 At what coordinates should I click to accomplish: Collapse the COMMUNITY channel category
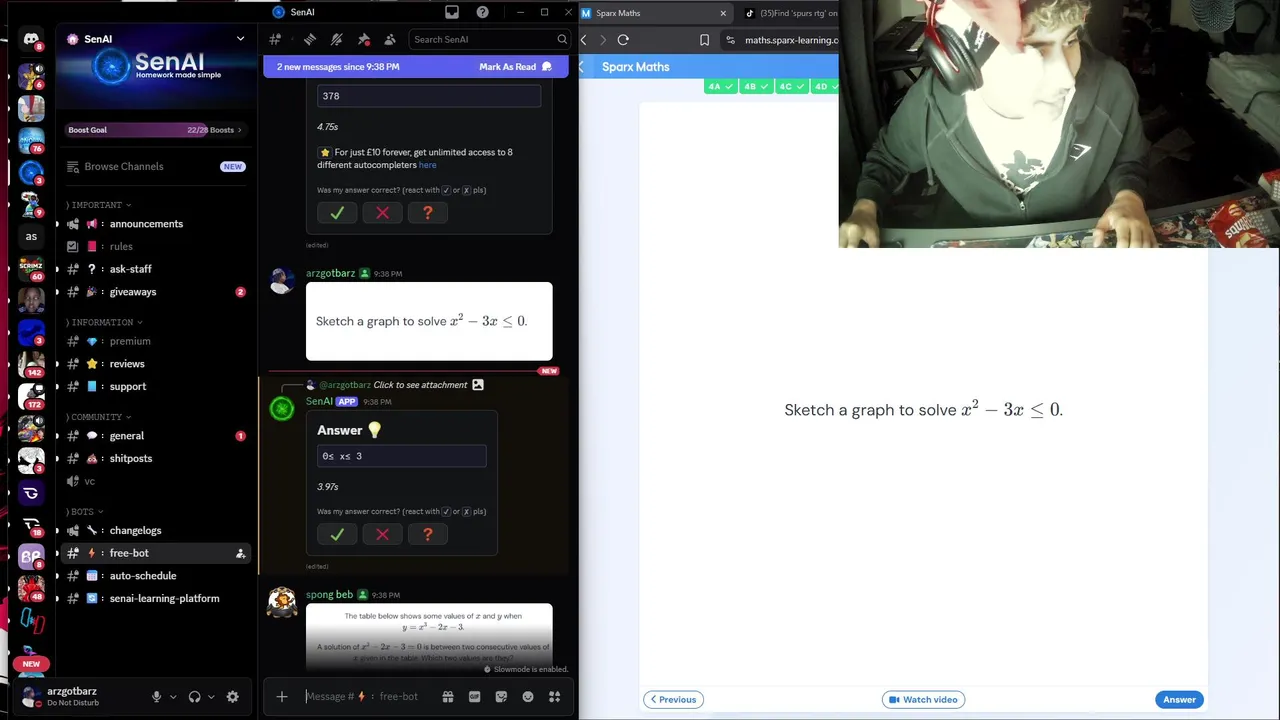pos(99,417)
